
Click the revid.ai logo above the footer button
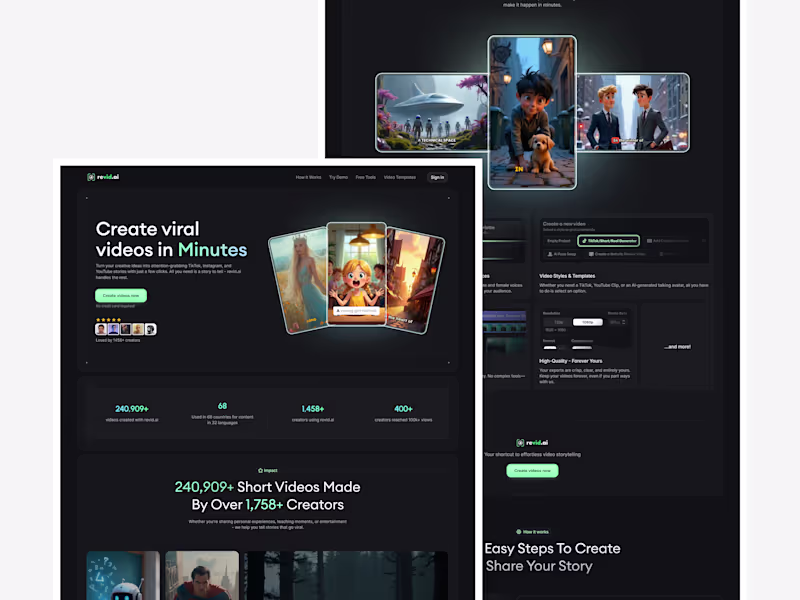(x=532, y=442)
